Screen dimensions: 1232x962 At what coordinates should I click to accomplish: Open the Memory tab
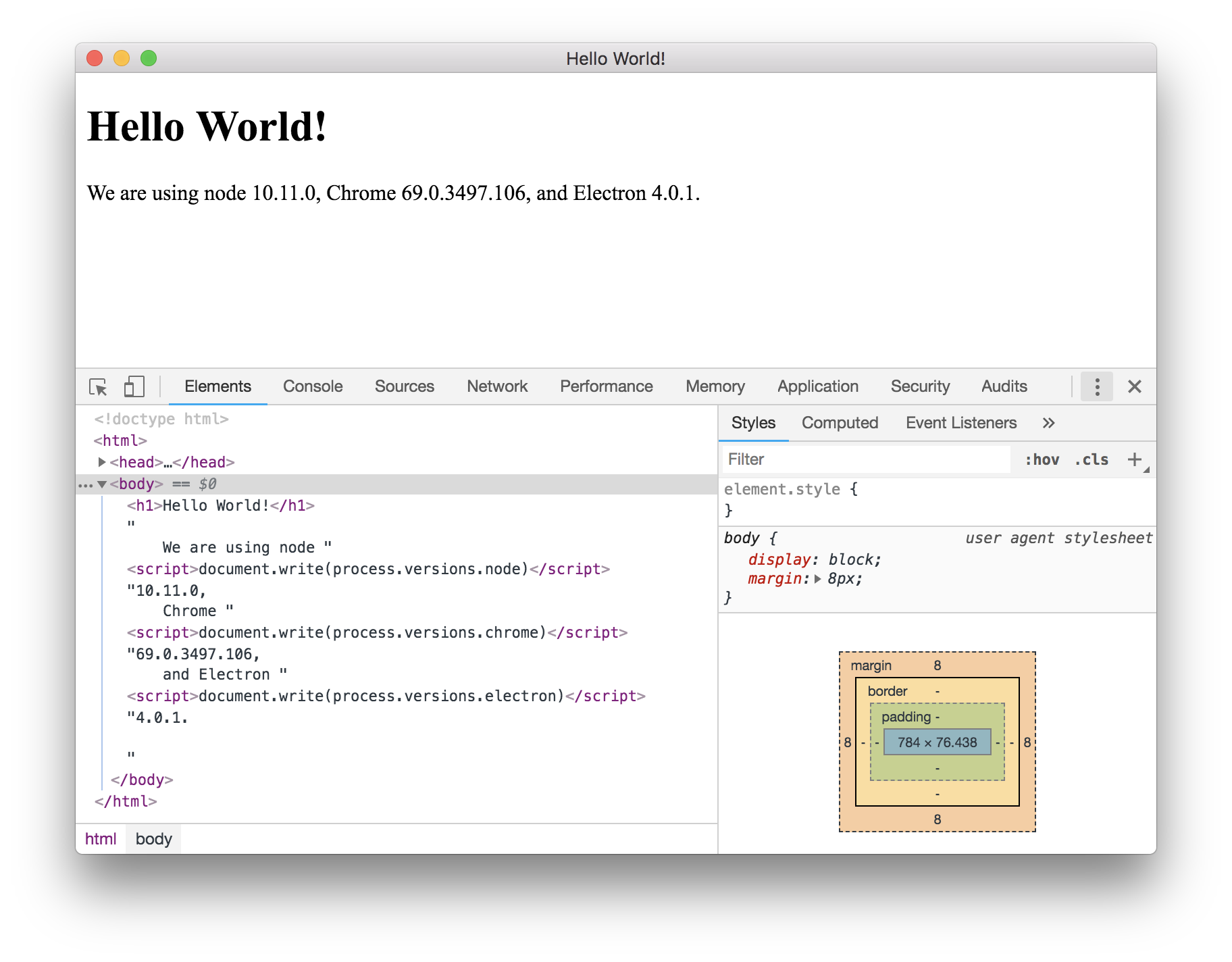click(x=715, y=386)
